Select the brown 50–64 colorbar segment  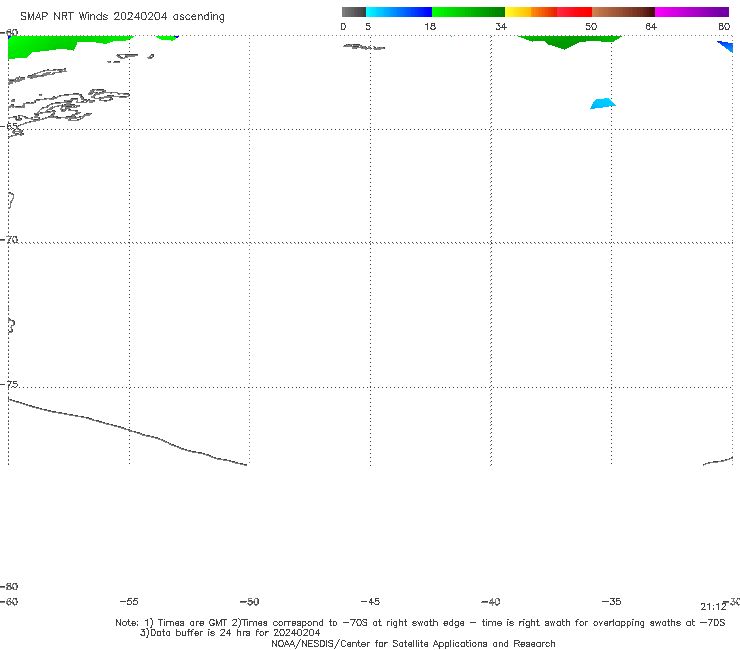point(623,12)
